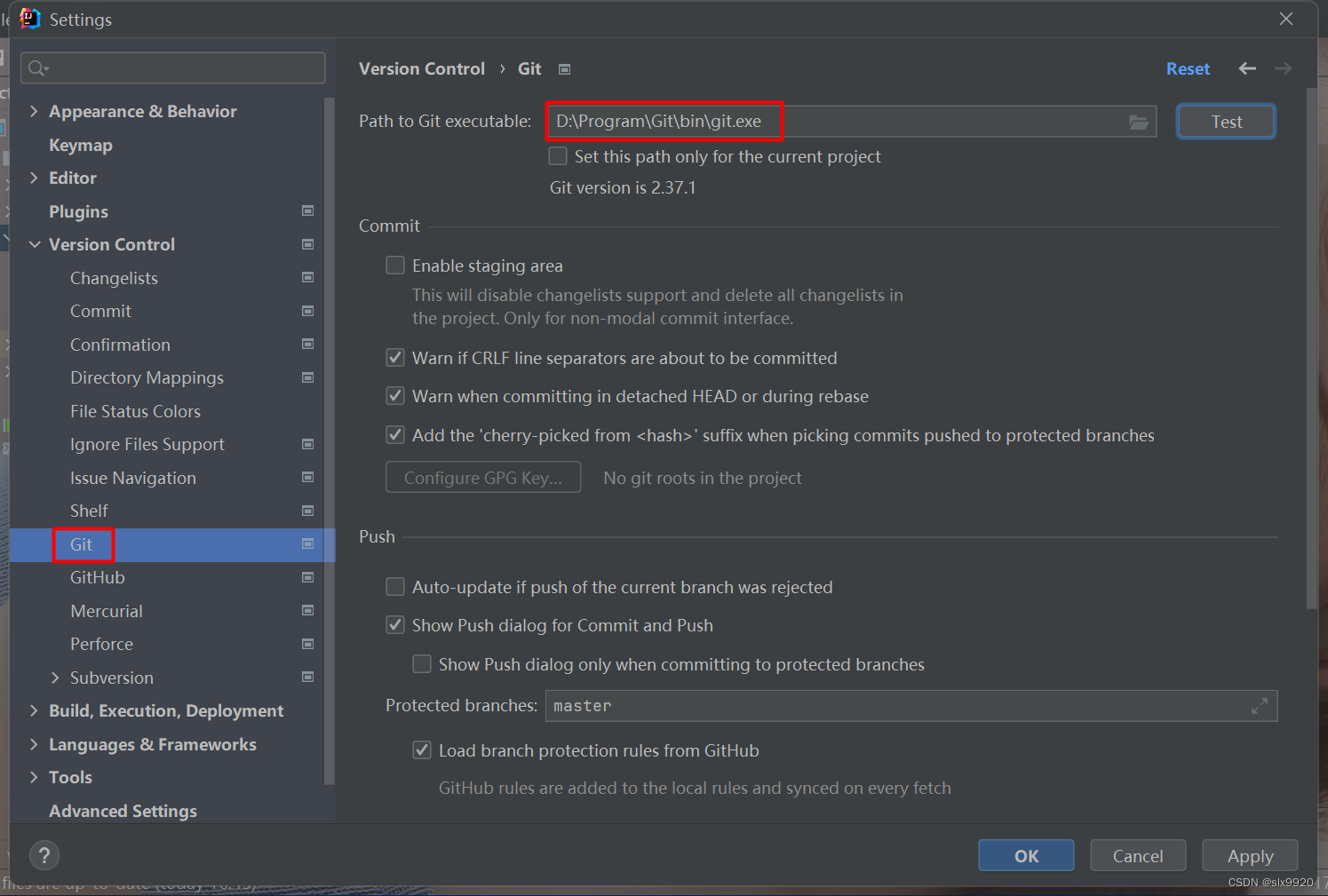Click project-level icon on Plugins row
Screen dimensions: 1328x896
[308, 210]
